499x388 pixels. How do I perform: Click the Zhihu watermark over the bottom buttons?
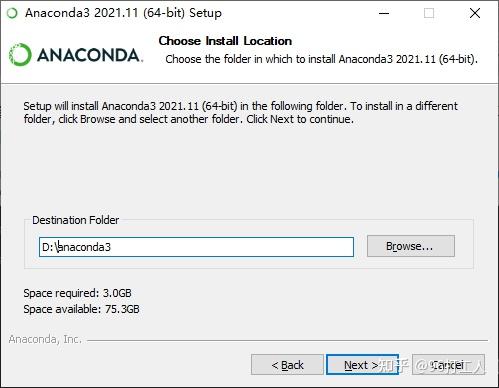(432, 366)
